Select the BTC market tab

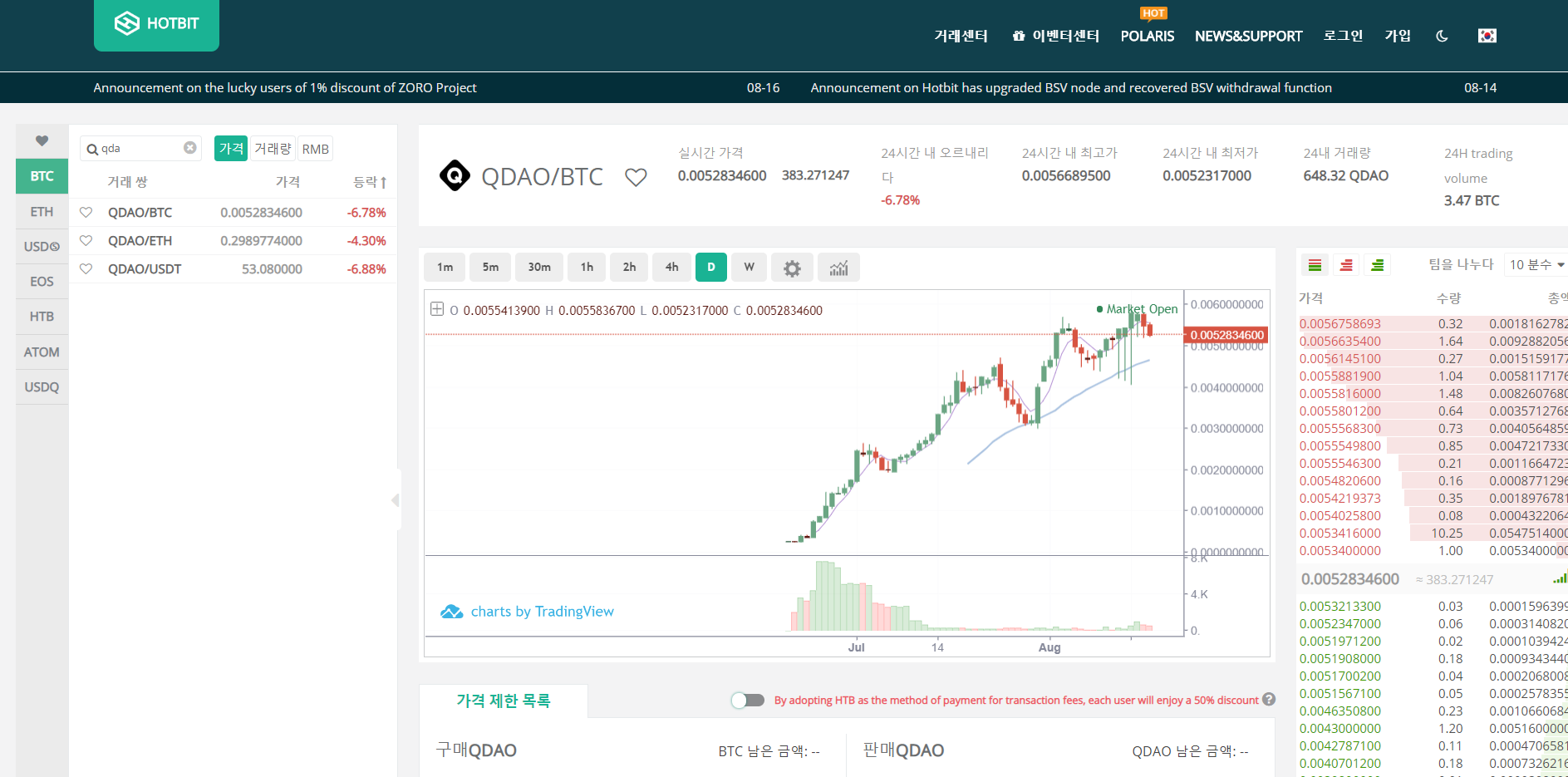(x=42, y=176)
